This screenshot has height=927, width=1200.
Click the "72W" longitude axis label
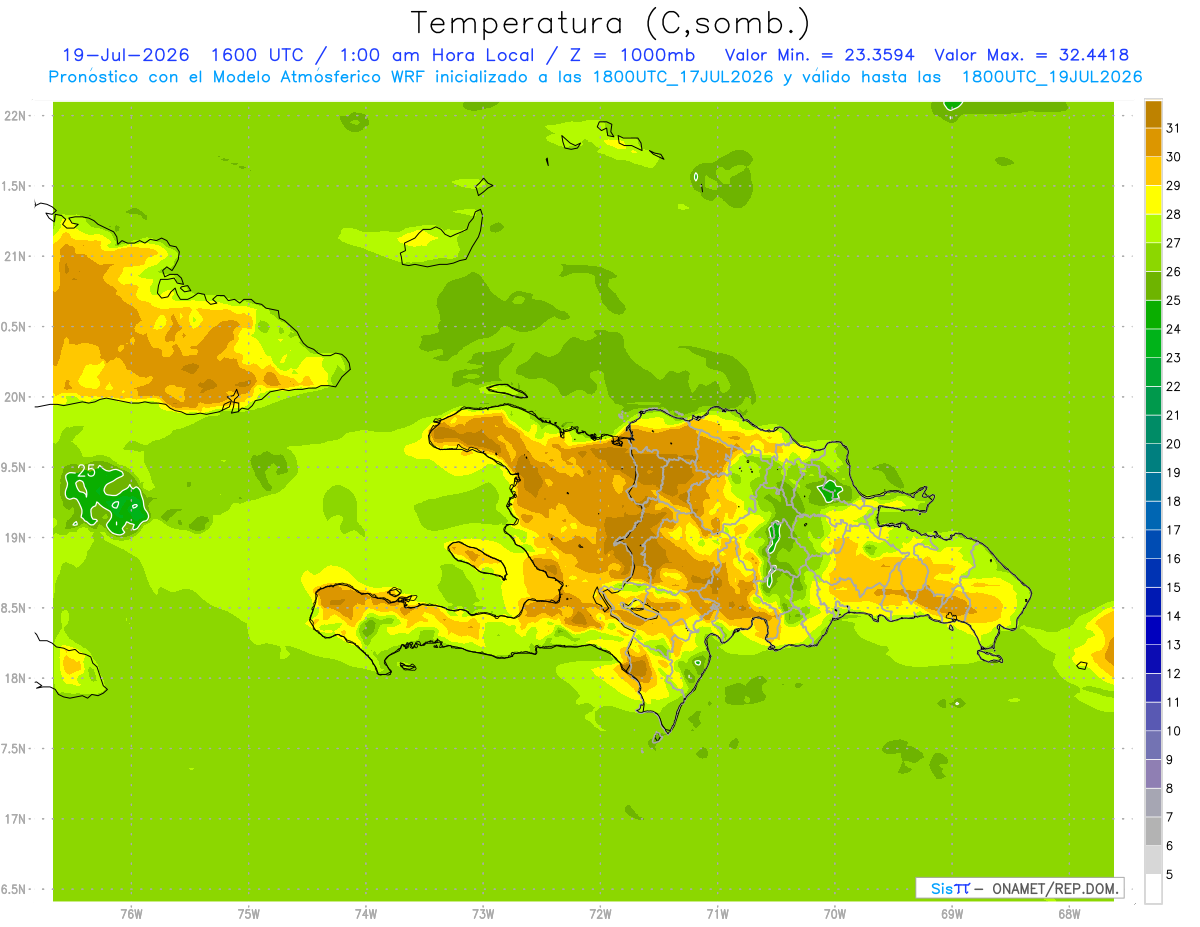tap(600, 914)
